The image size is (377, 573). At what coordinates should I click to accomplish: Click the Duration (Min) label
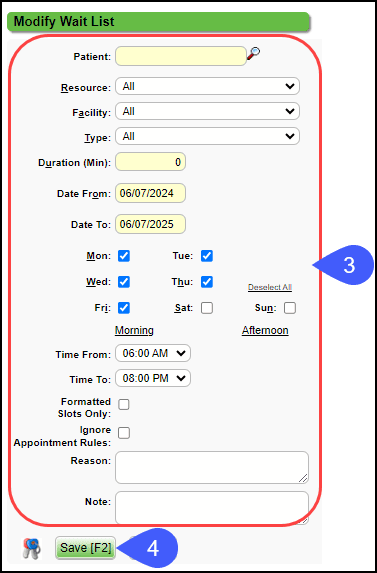click(74, 163)
